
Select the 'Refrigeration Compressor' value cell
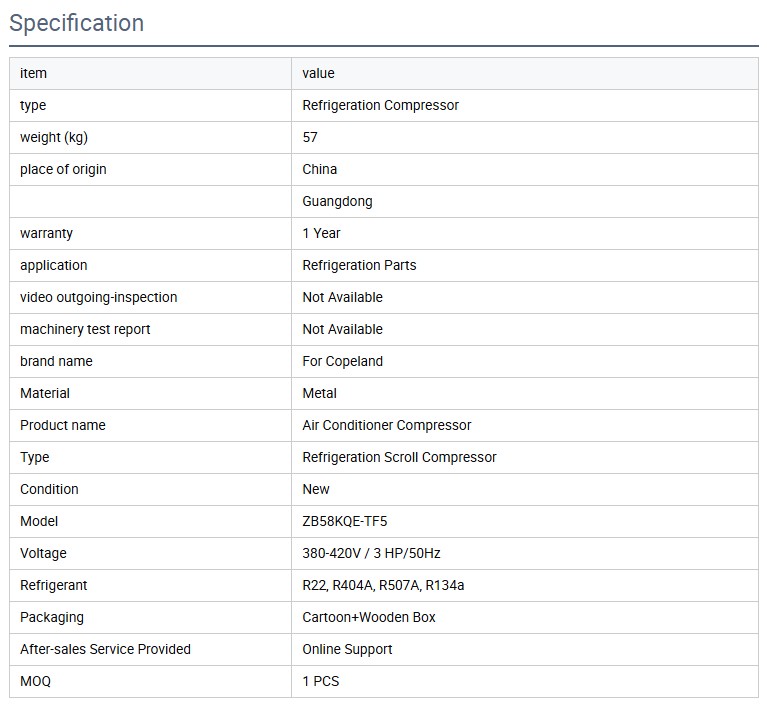(x=380, y=105)
